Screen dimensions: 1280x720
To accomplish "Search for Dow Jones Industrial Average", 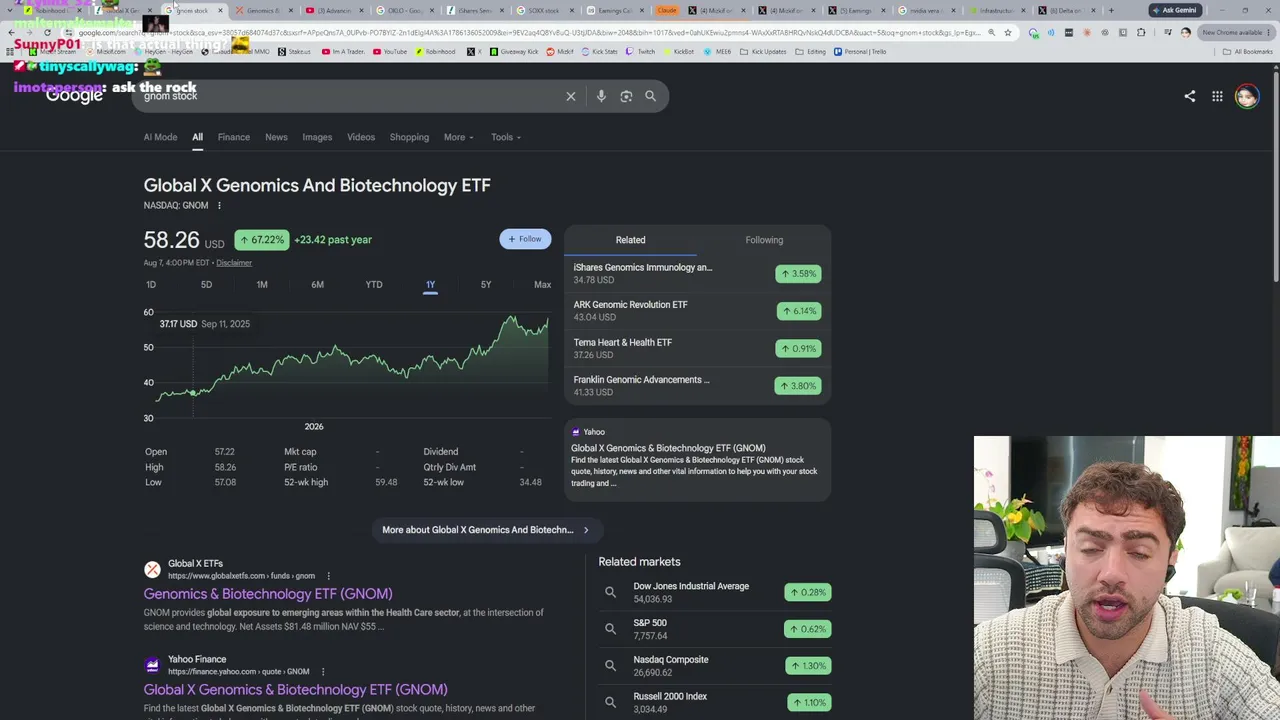I will pyautogui.click(x=715, y=592).
